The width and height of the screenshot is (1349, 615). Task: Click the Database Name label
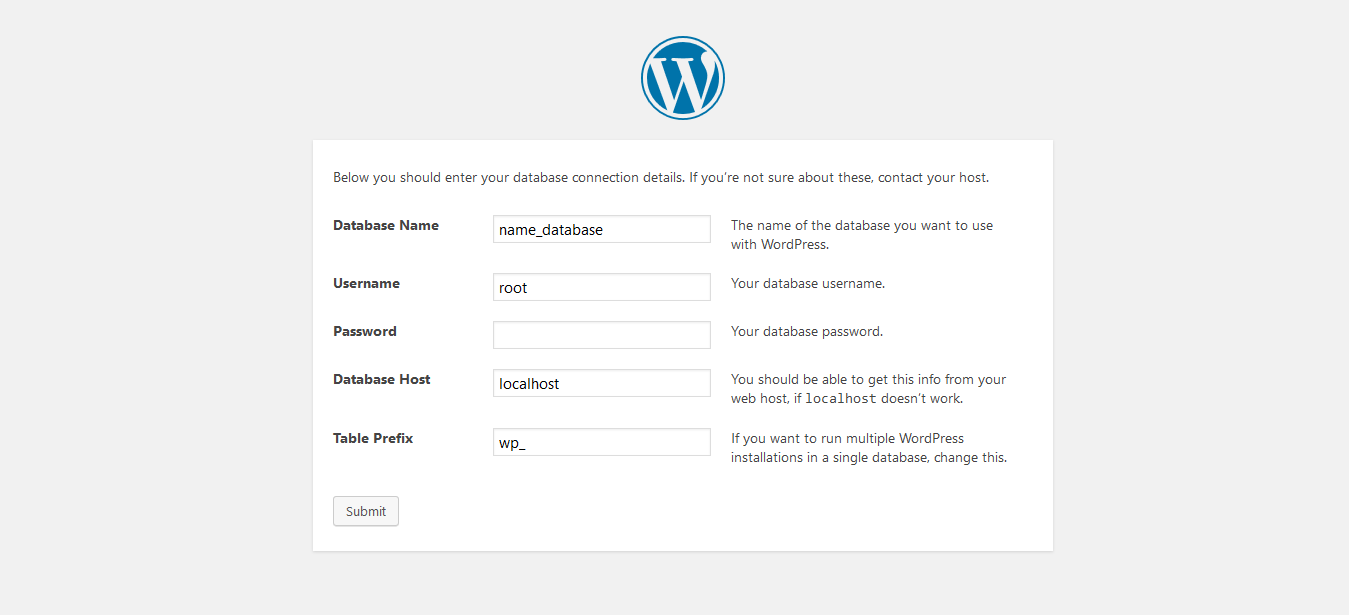pyautogui.click(x=385, y=225)
